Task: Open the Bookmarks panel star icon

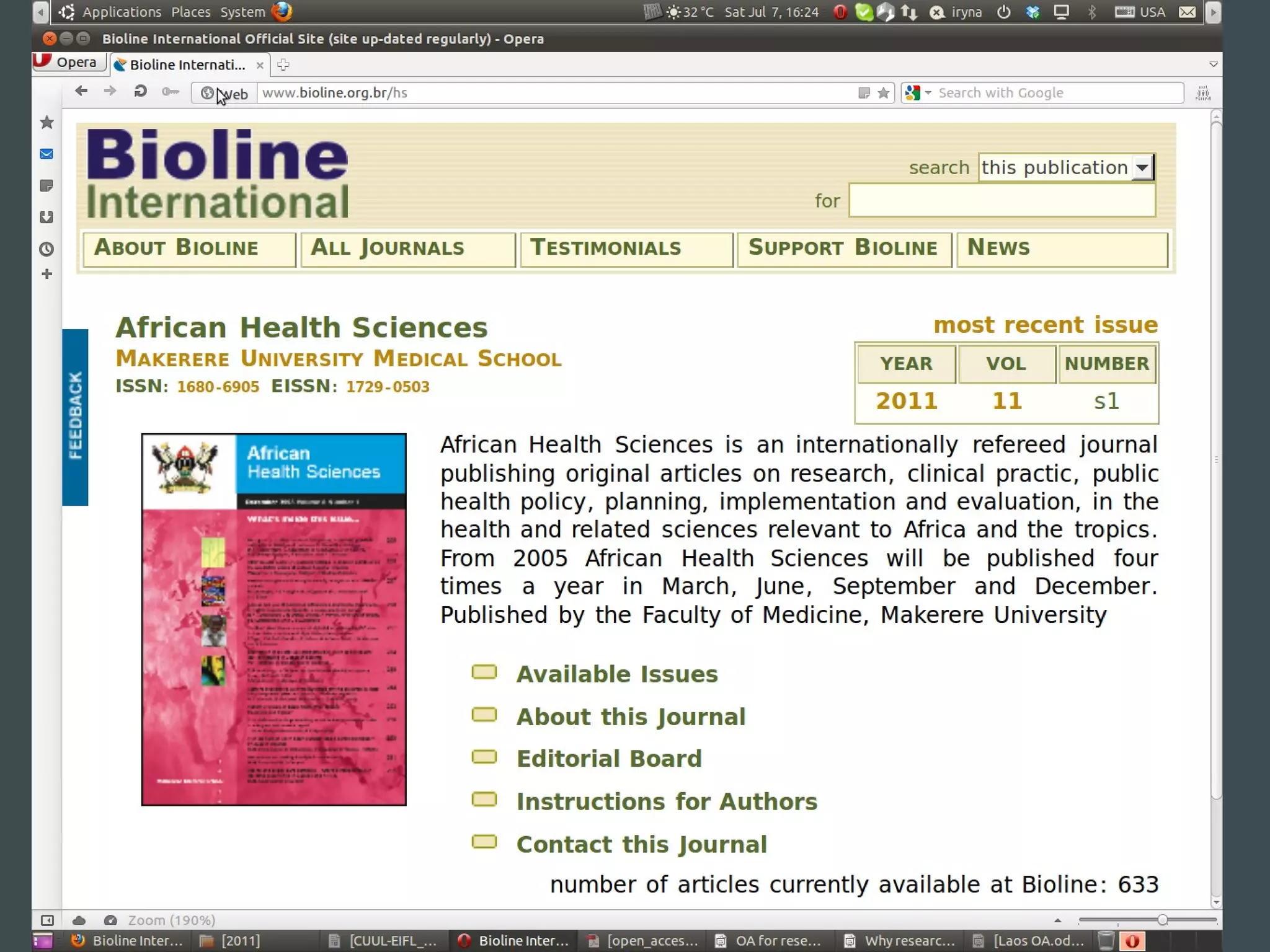Action: coord(47,123)
